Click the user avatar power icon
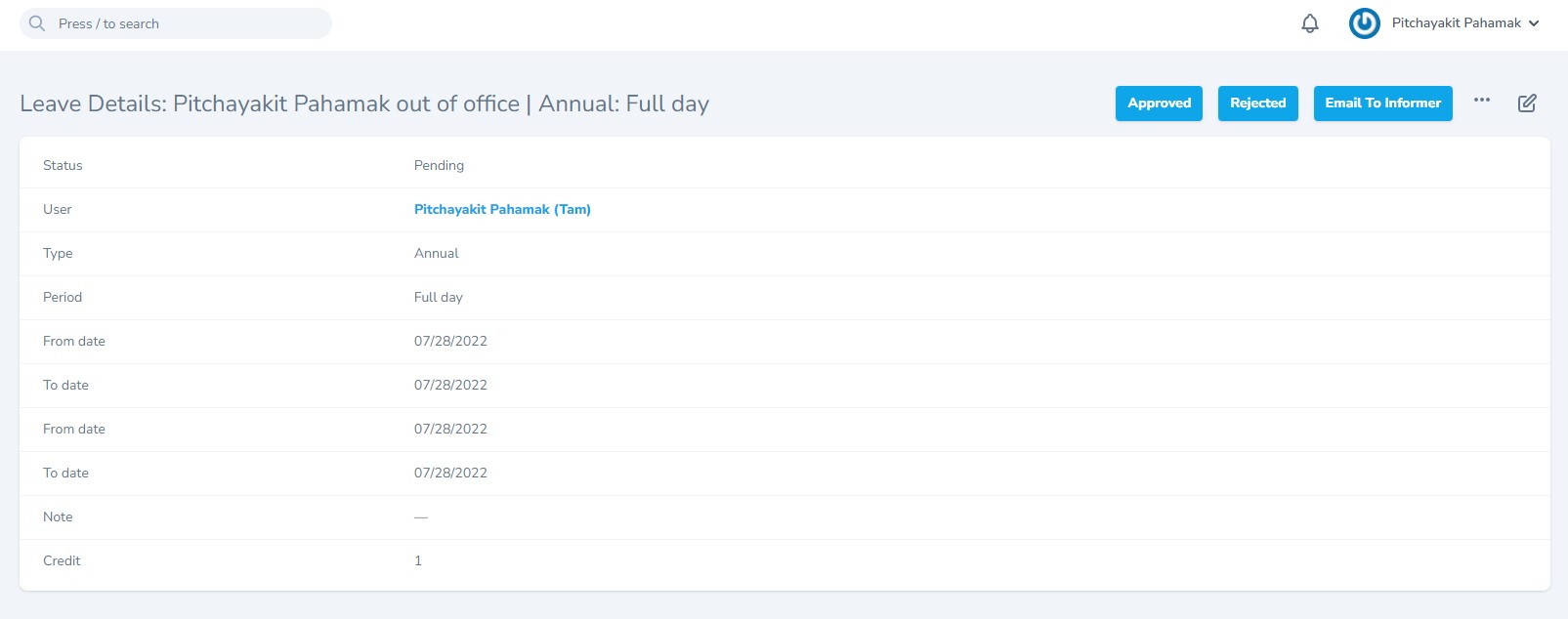1568x619 pixels. click(x=1365, y=23)
